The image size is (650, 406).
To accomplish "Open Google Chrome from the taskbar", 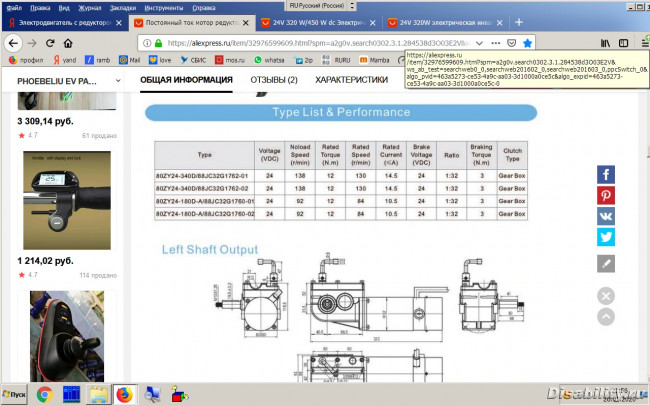I will pos(45,393).
